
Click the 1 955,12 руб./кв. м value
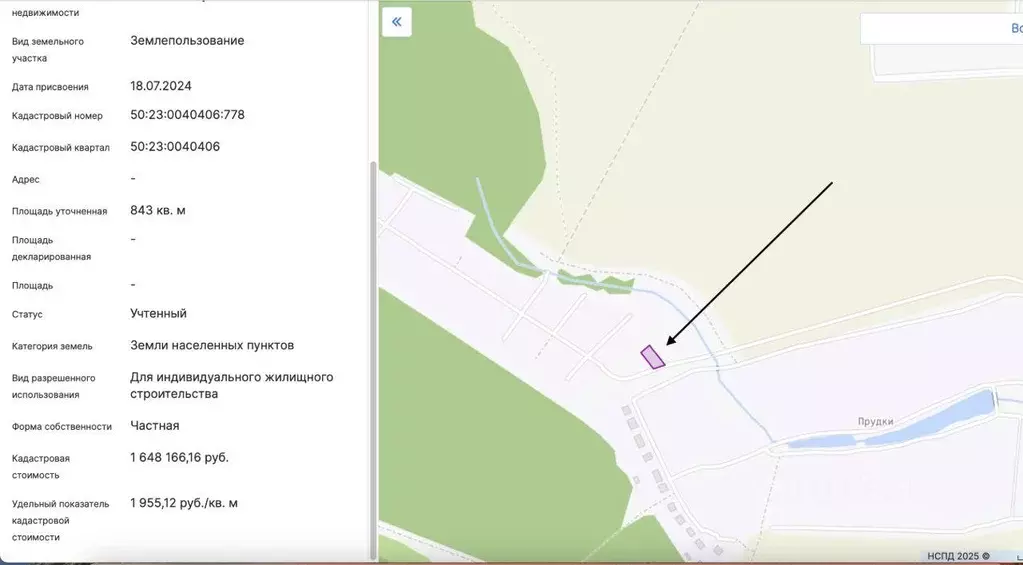pyautogui.click(x=184, y=503)
